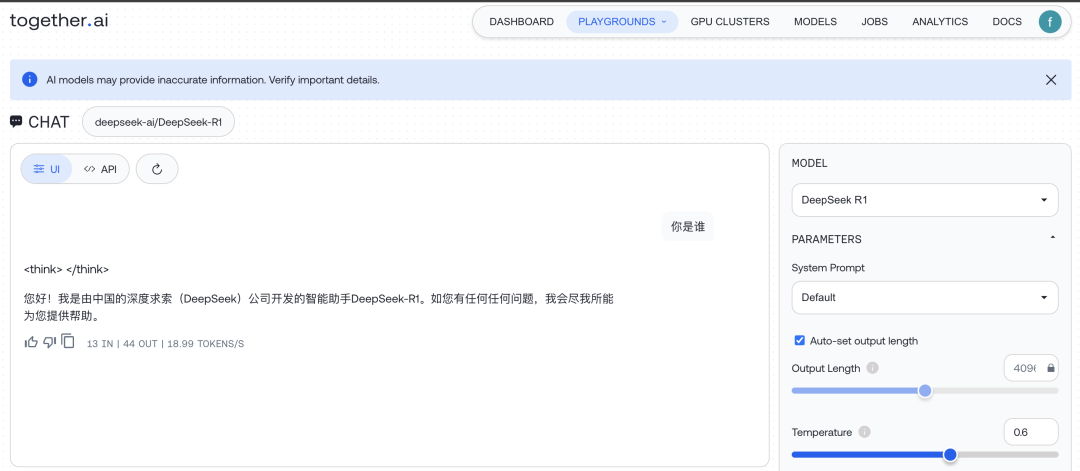Click the together.ai logo

click(59, 21)
